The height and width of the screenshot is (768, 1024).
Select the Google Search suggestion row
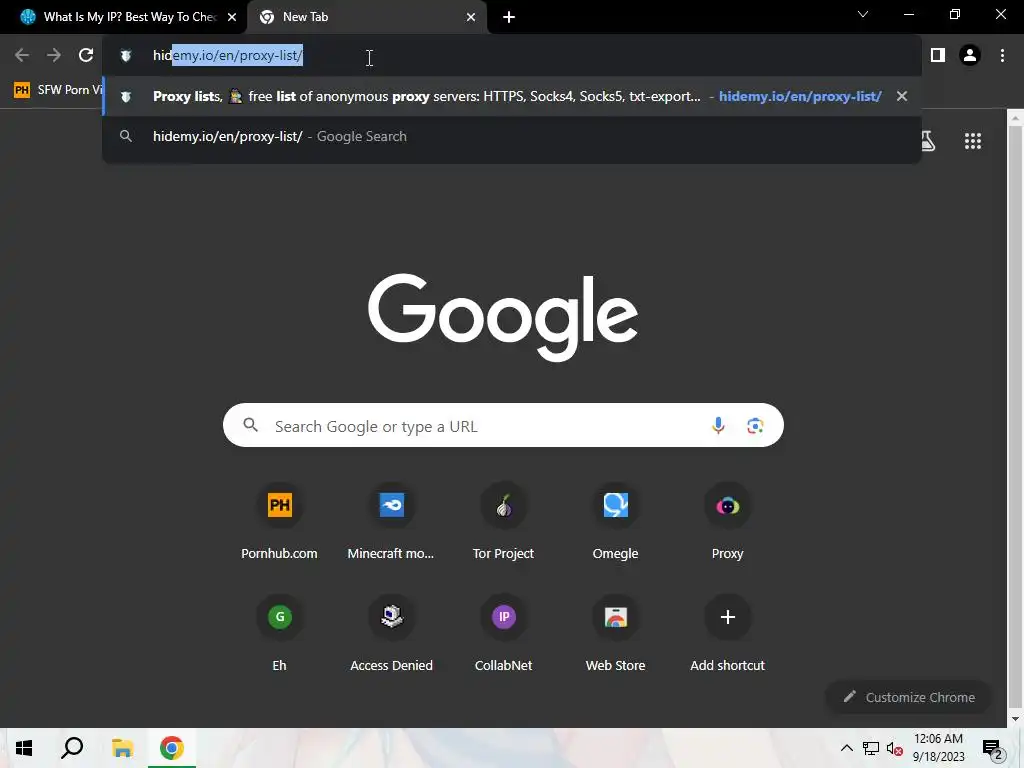[511, 136]
